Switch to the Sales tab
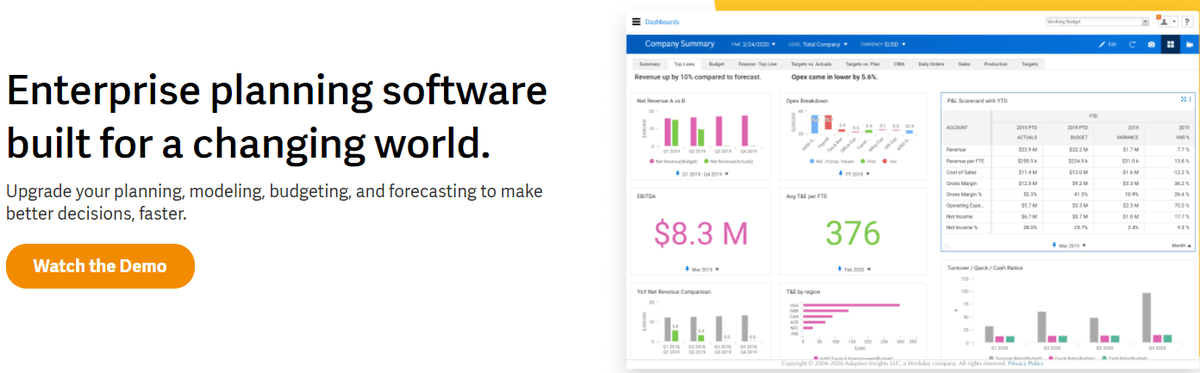The height and width of the screenshot is (373, 1200). point(964,63)
